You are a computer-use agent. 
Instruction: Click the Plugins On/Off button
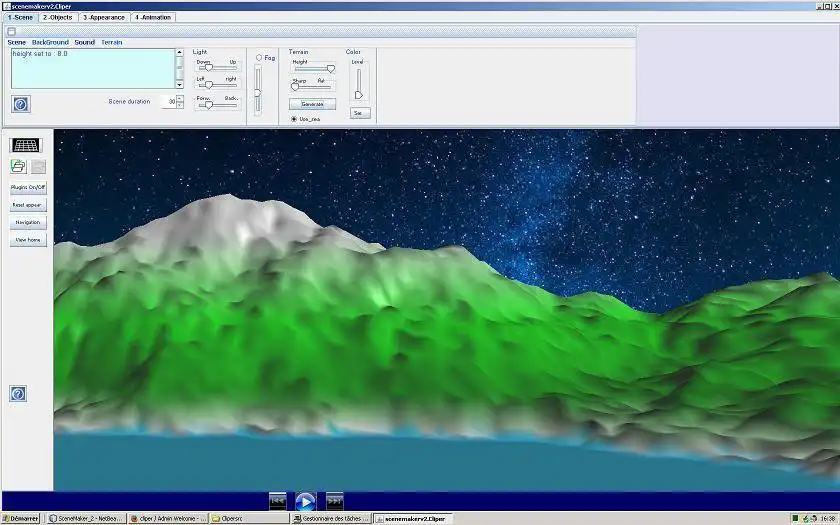coord(28,188)
